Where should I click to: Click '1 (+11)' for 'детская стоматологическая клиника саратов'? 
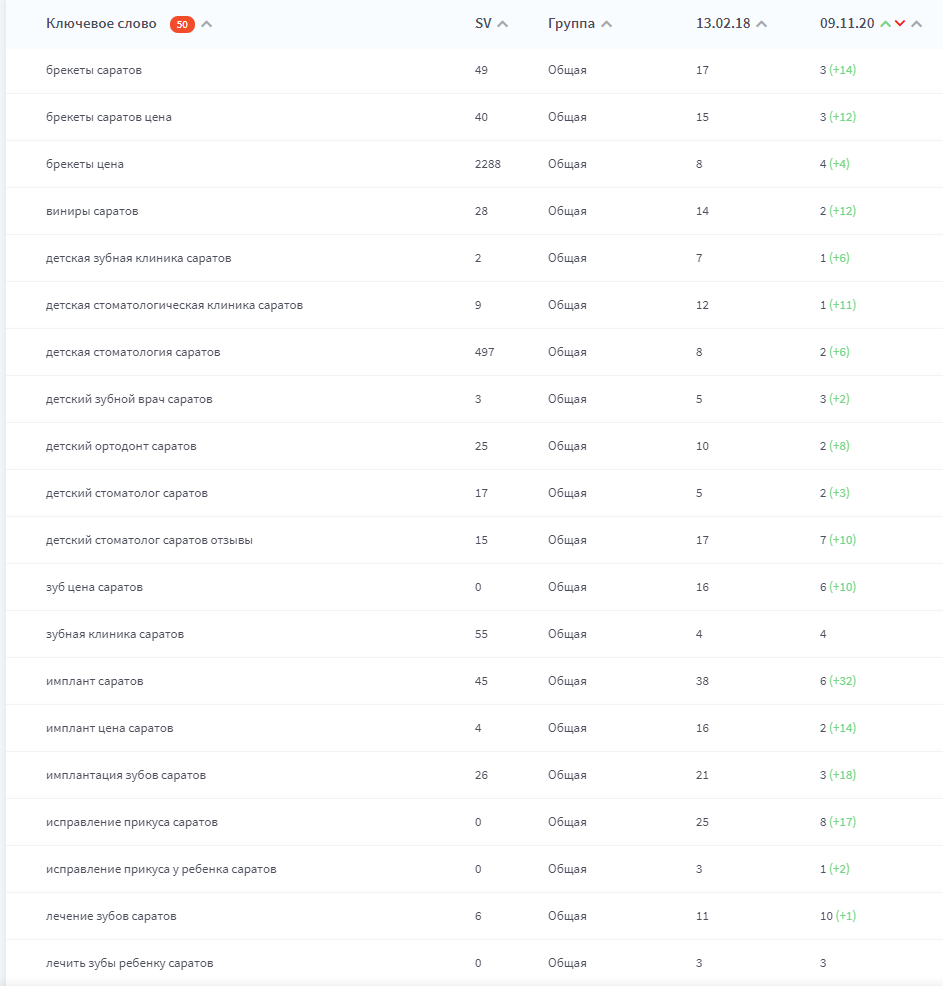click(x=838, y=305)
